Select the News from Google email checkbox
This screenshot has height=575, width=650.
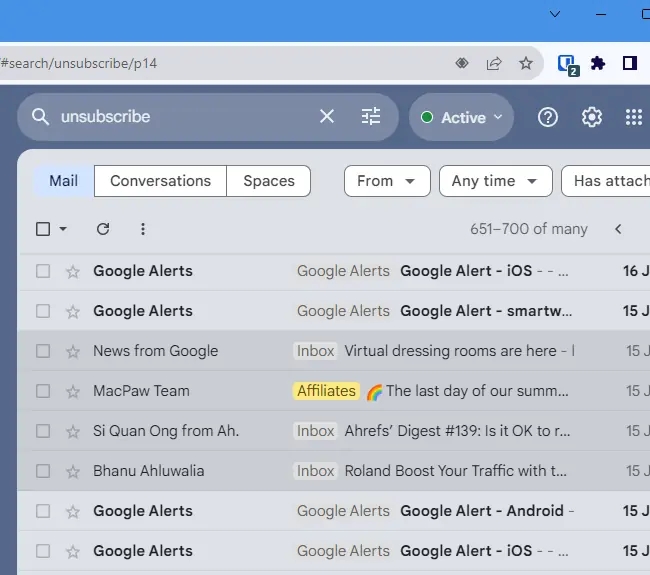tap(43, 351)
